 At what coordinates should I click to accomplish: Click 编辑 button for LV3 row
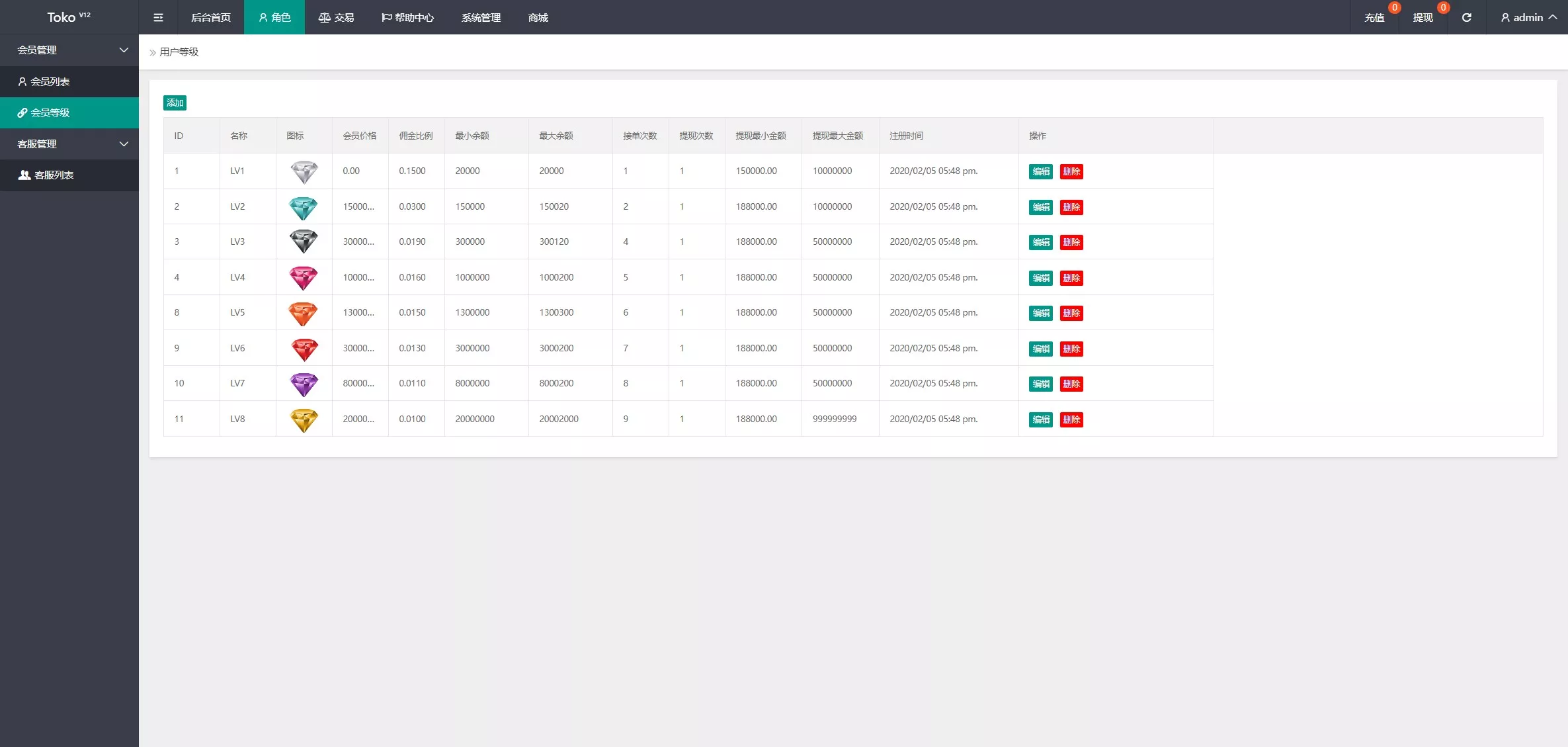click(x=1040, y=242)
